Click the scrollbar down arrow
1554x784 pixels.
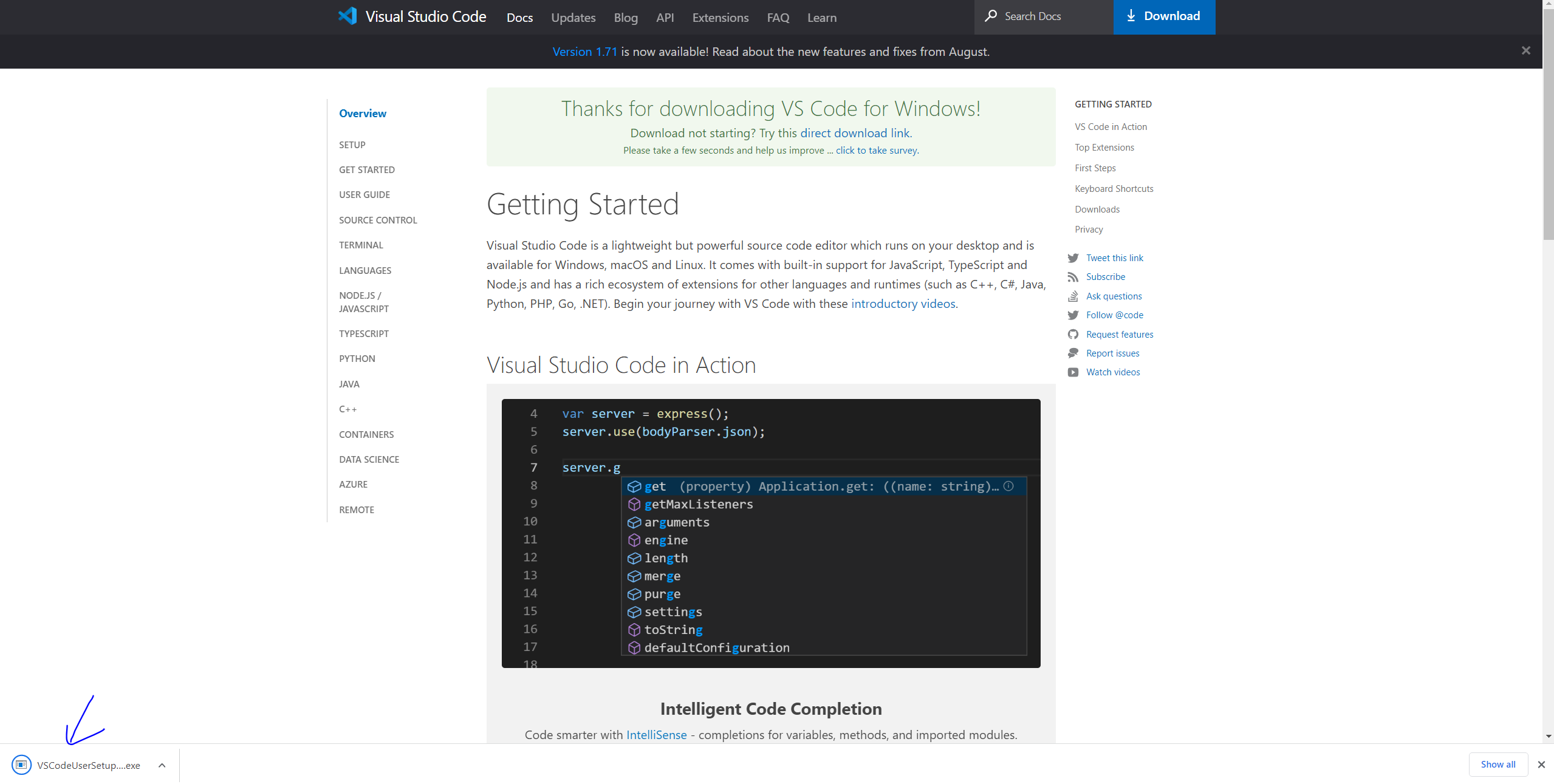click(1548, 736)
